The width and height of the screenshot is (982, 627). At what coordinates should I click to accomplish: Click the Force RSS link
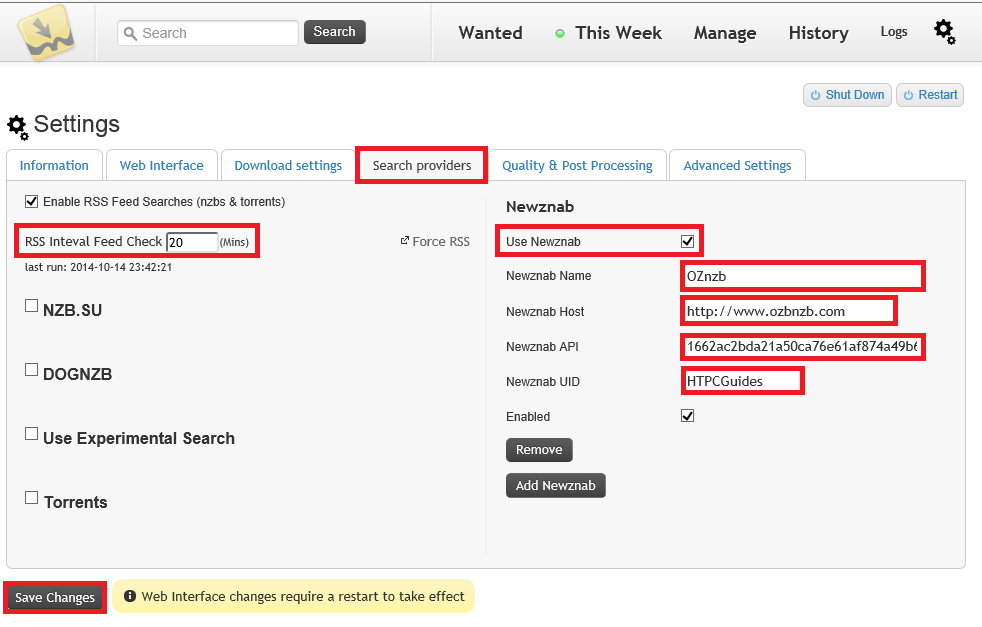(x=435, y=241)
